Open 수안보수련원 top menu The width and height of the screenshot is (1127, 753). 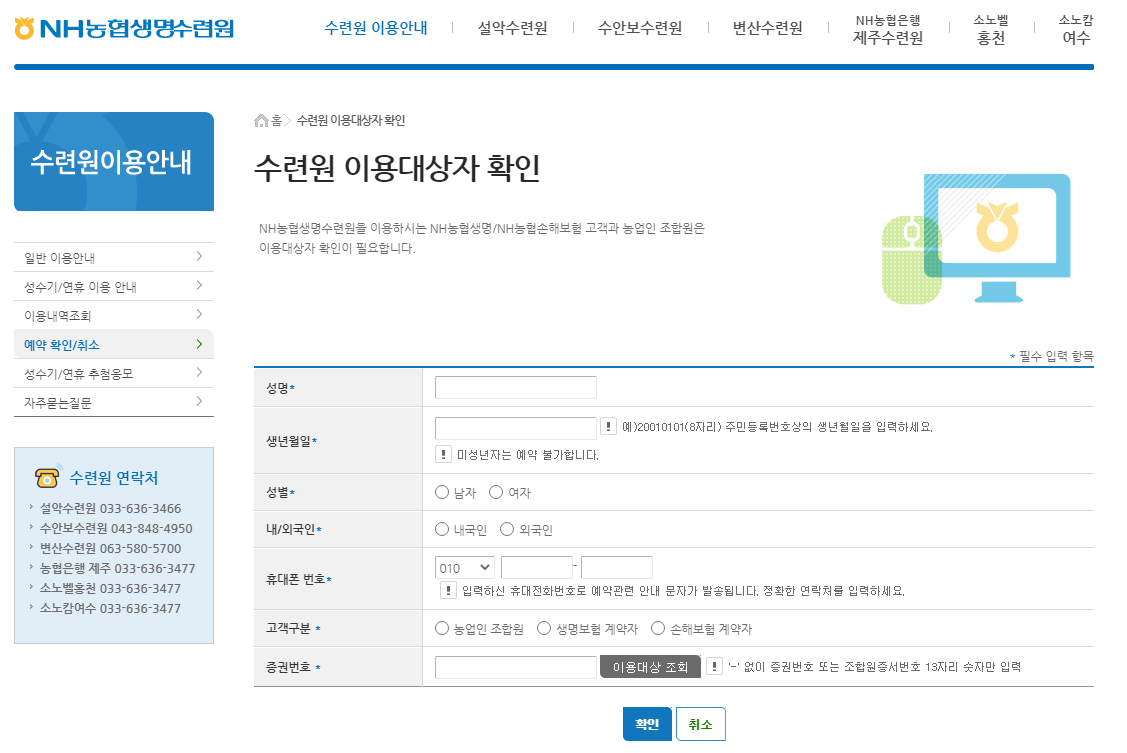tap(640, 28)
